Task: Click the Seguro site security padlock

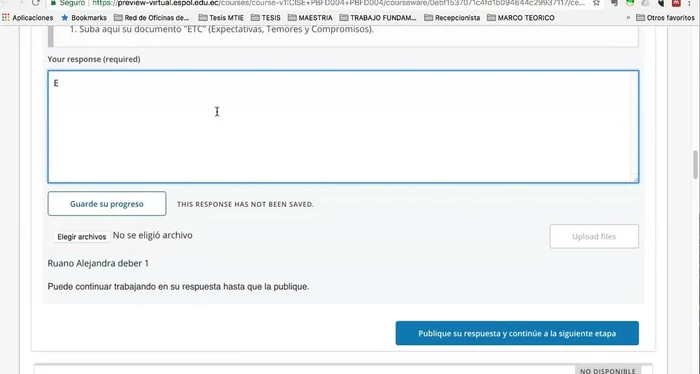Action: click(x=54, y=3)
